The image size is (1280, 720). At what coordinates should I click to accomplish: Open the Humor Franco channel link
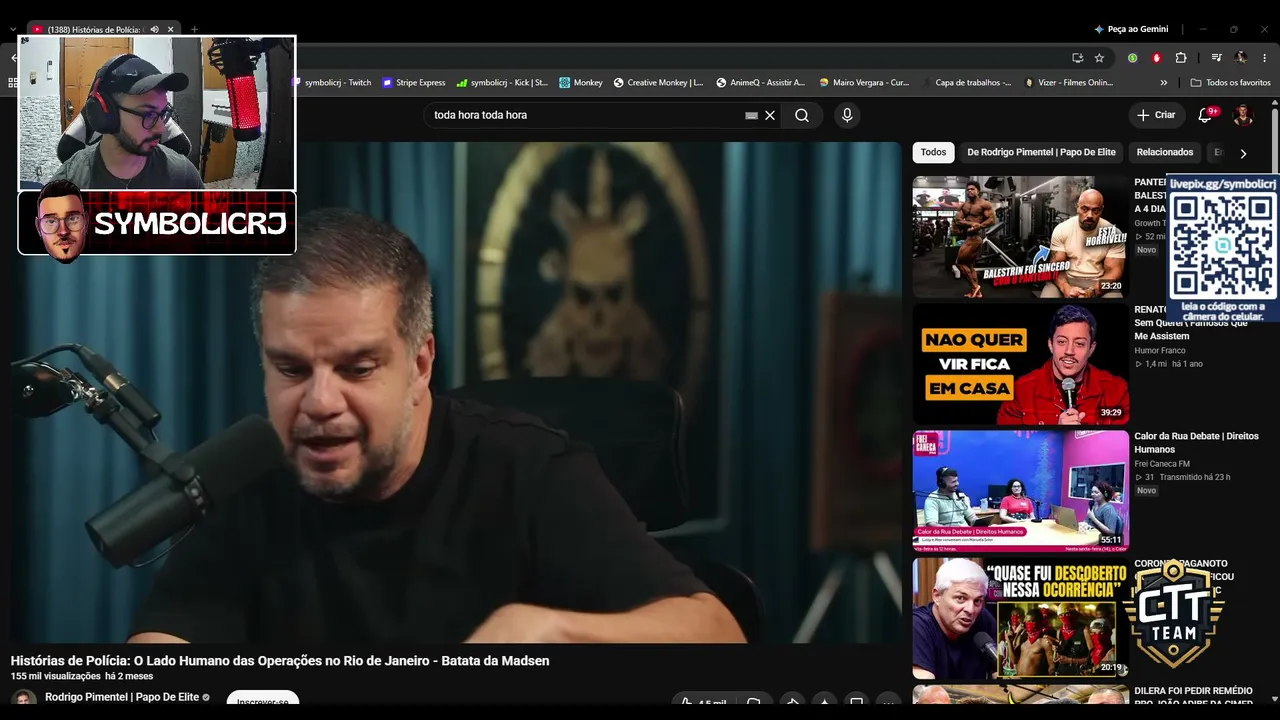(1160, 351)
